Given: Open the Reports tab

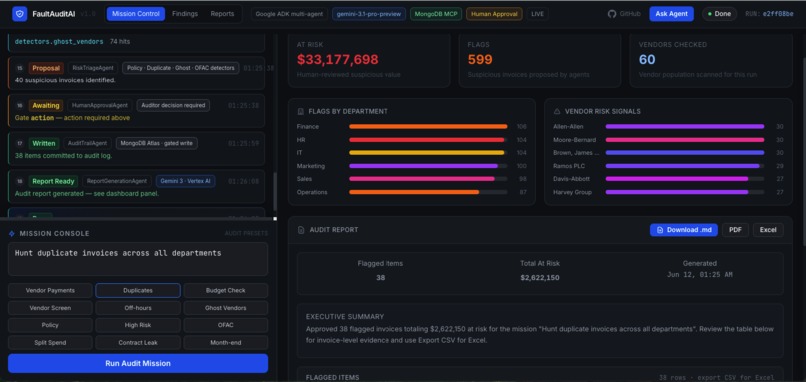Looking at the screenshot, I should coord(222,14).
